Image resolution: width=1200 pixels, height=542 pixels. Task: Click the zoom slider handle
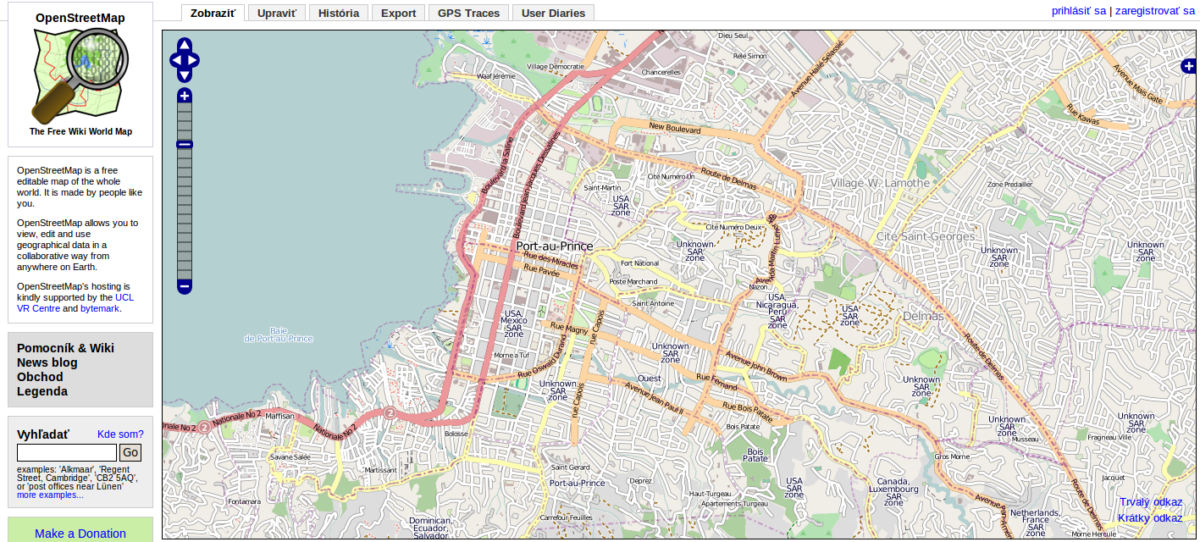(x=184, y=145)
